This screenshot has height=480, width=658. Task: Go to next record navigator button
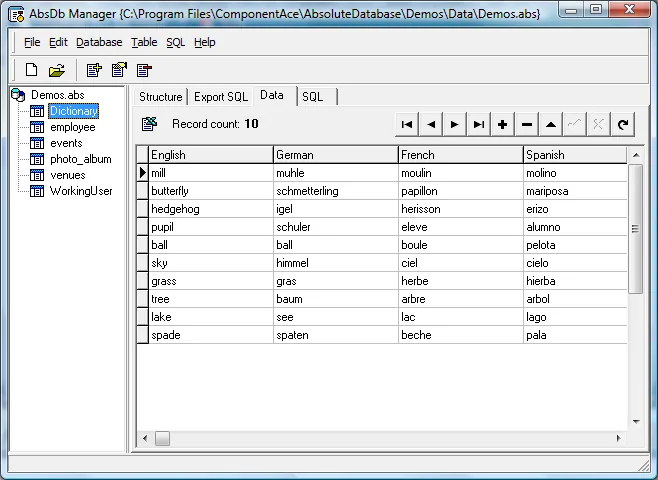454,124
